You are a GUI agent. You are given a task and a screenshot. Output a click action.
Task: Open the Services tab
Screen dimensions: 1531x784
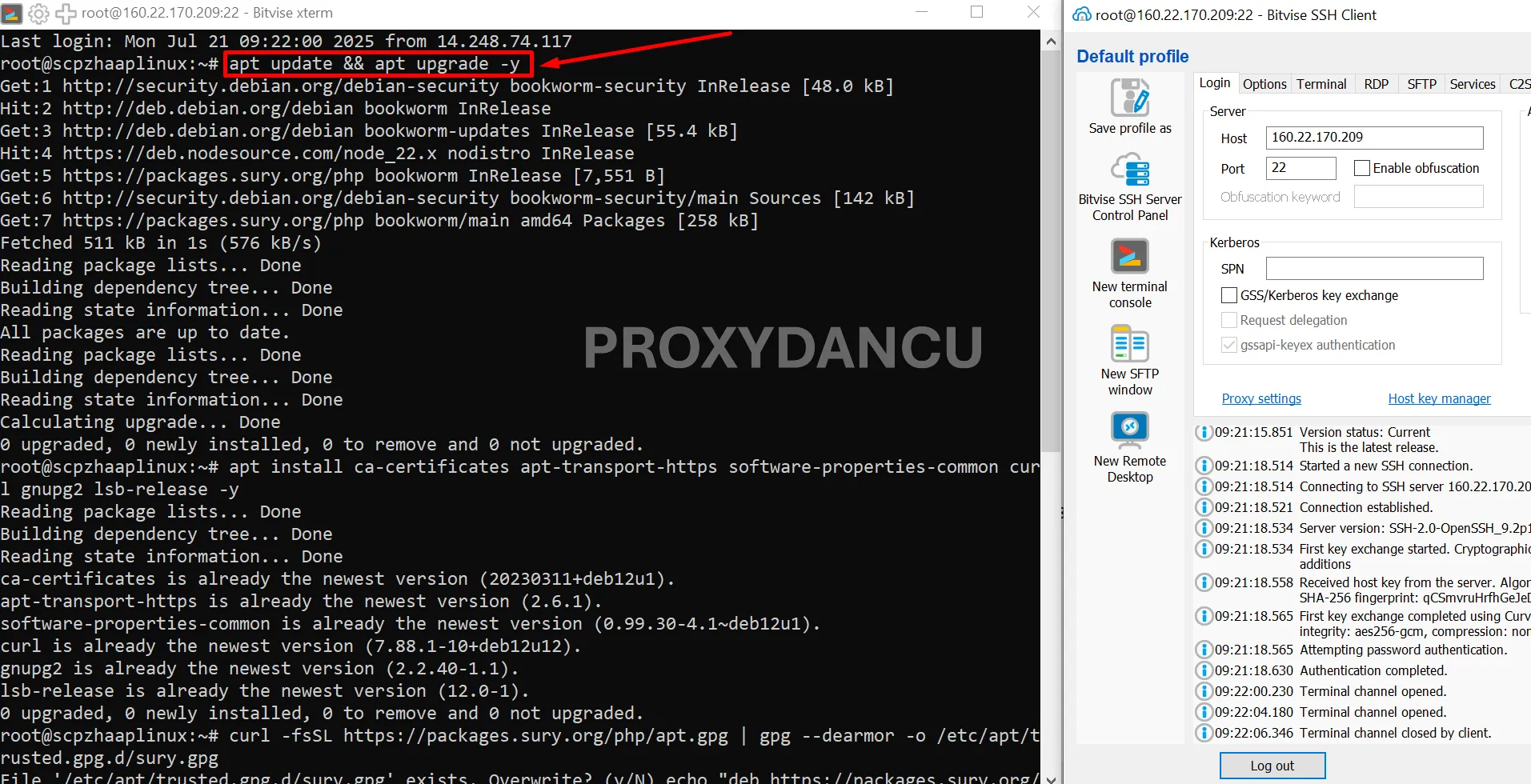tap(1472, 84)
